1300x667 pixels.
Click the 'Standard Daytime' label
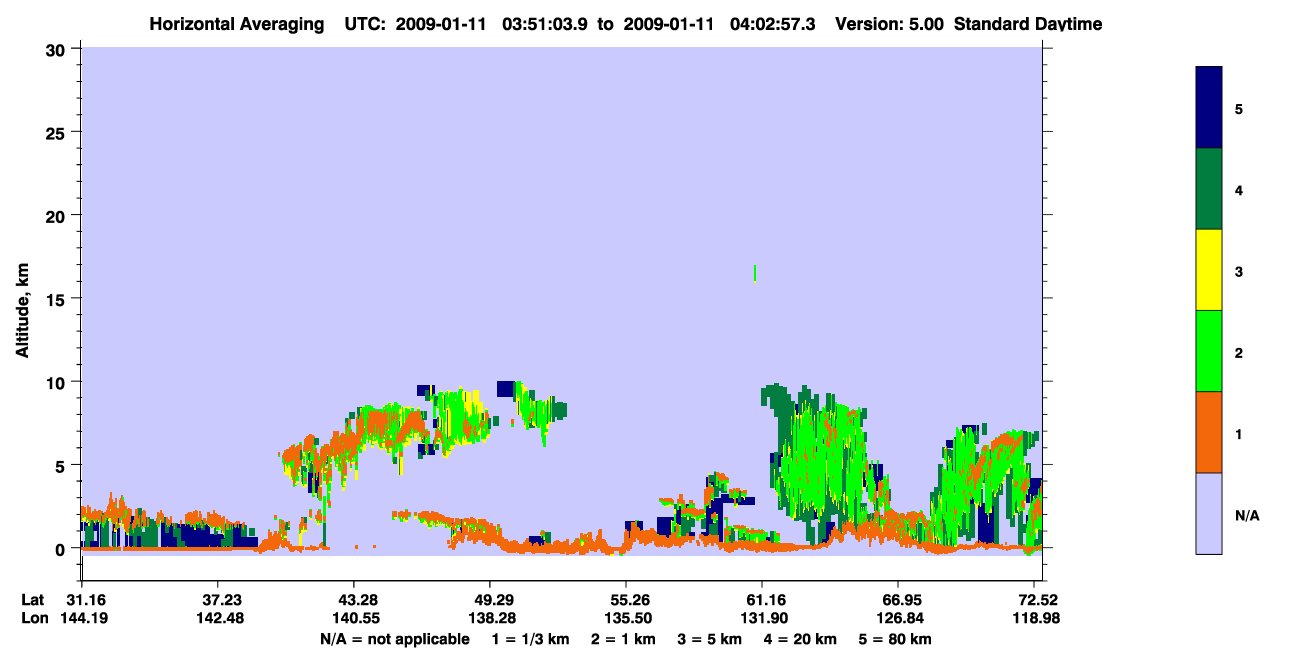[x=1028, y=23]
